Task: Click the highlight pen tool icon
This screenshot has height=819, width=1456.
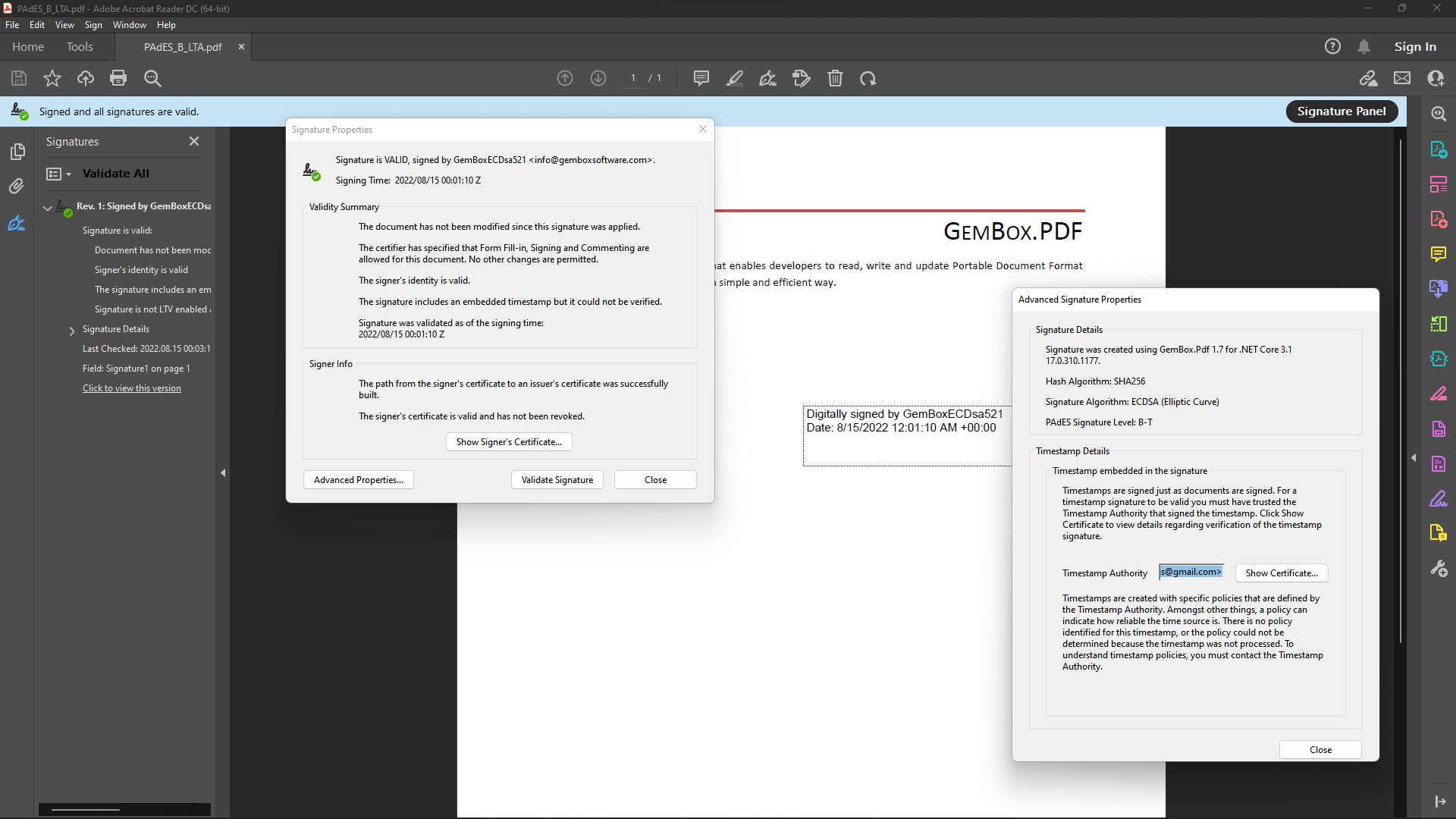Action: tap(734, 78)
